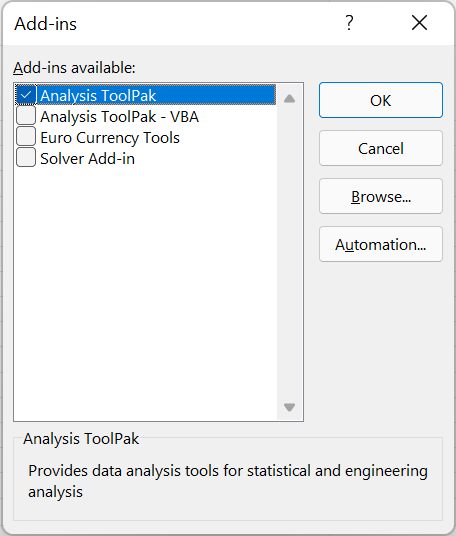Close the Add-ins dialog with X
The height and width of the screenshot is (536, 456).
pyautogui.click(x=419, y=23)
